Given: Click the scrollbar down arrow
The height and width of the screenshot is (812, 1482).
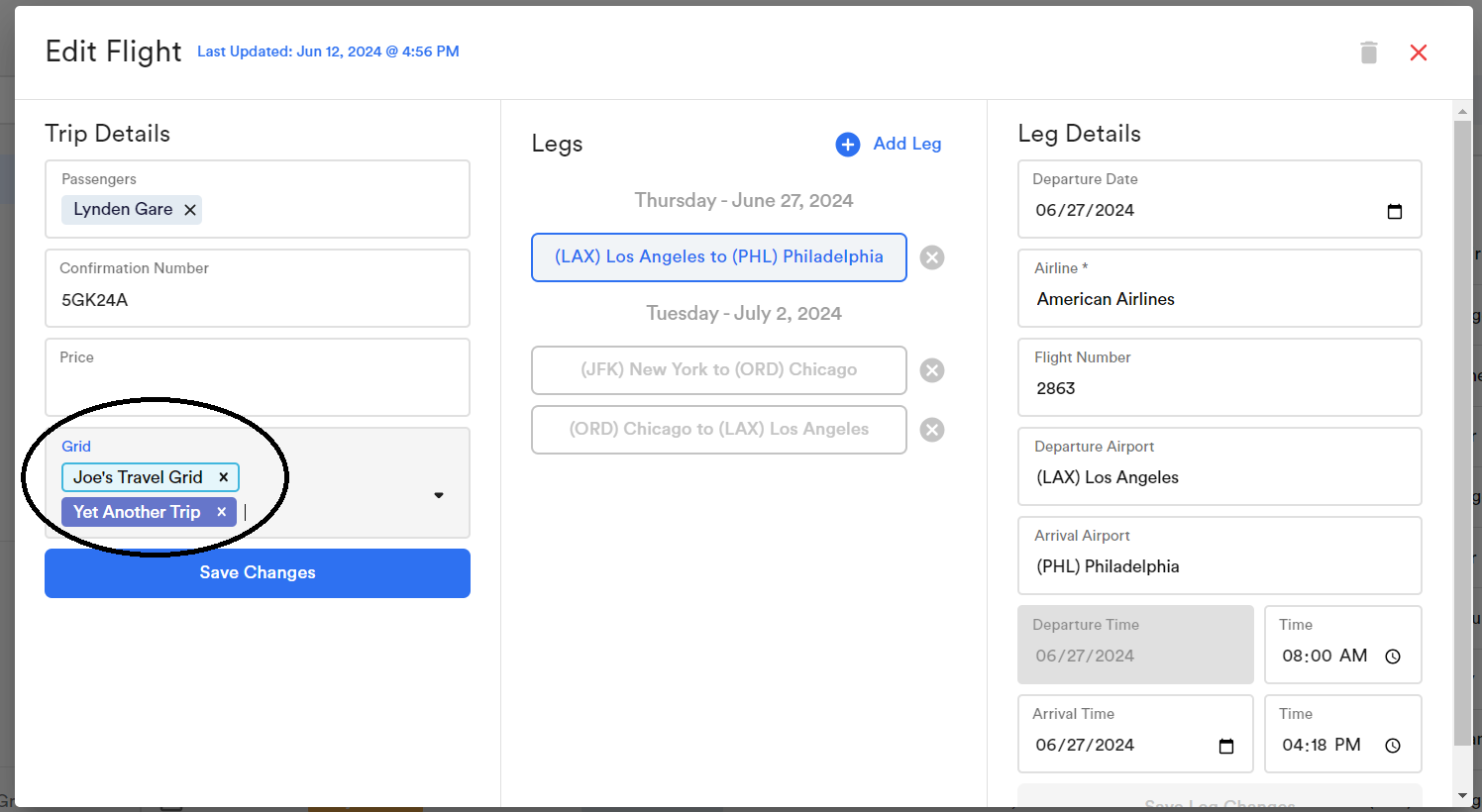Looking at the screenshot, I should [x=1462, y=795].
